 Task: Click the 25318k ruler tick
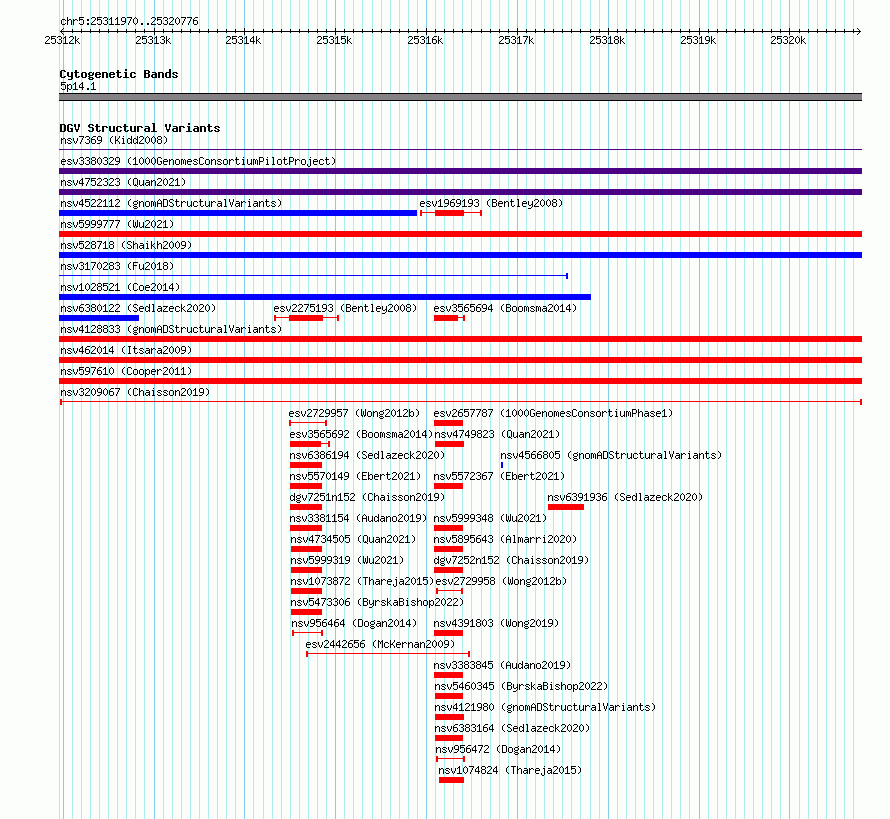(x=607, y=40)
